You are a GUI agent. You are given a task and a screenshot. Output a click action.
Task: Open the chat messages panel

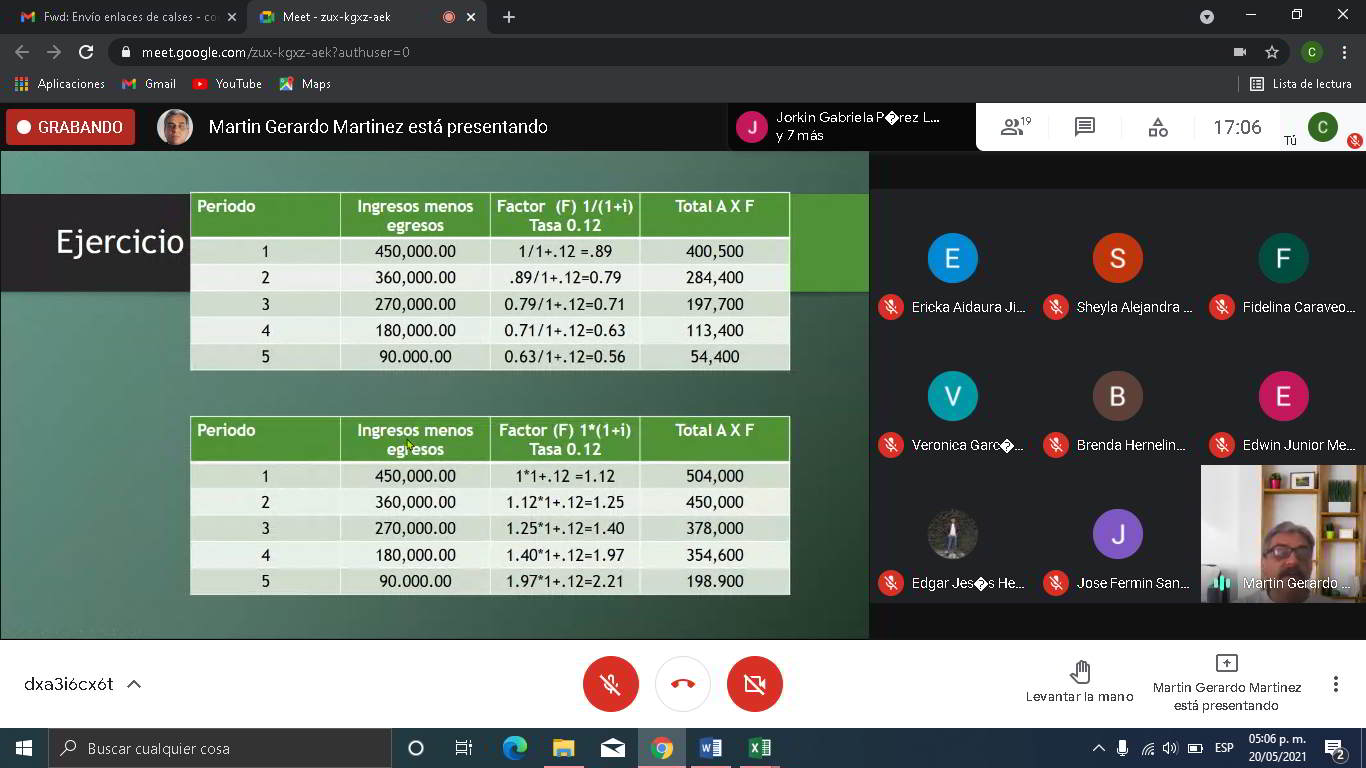(1084, 127)
